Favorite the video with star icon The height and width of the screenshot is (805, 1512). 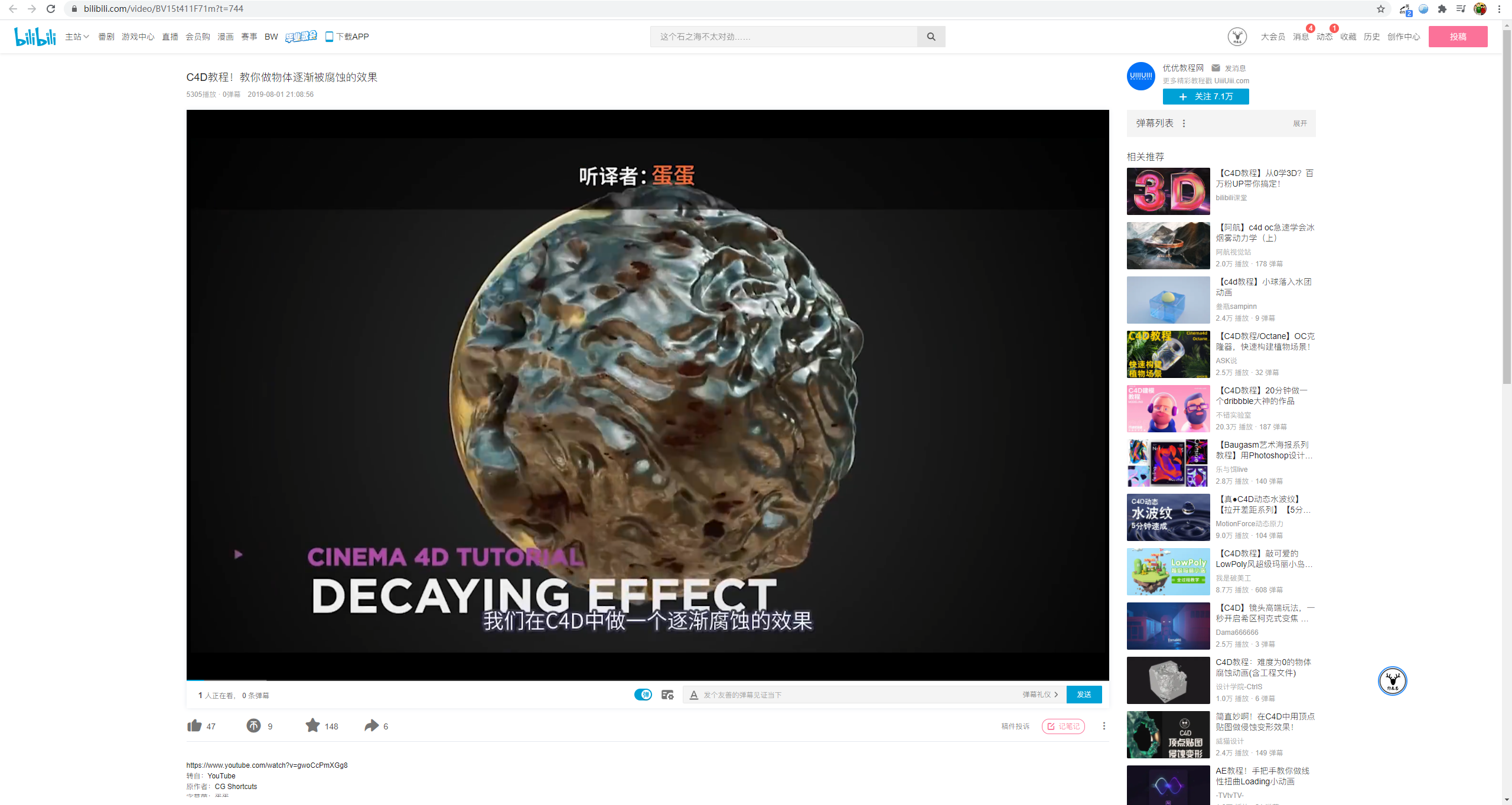312,725
